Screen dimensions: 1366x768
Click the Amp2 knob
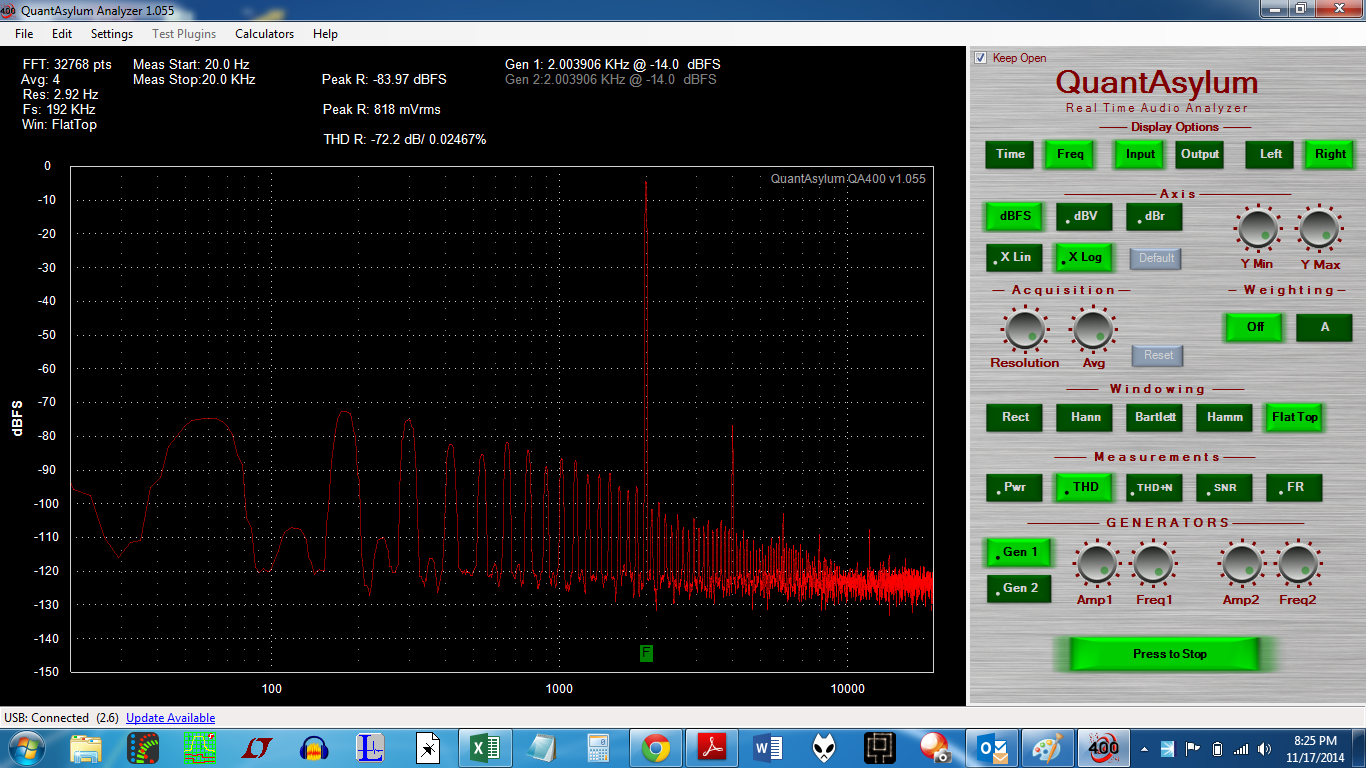[x=1243, y=564]
